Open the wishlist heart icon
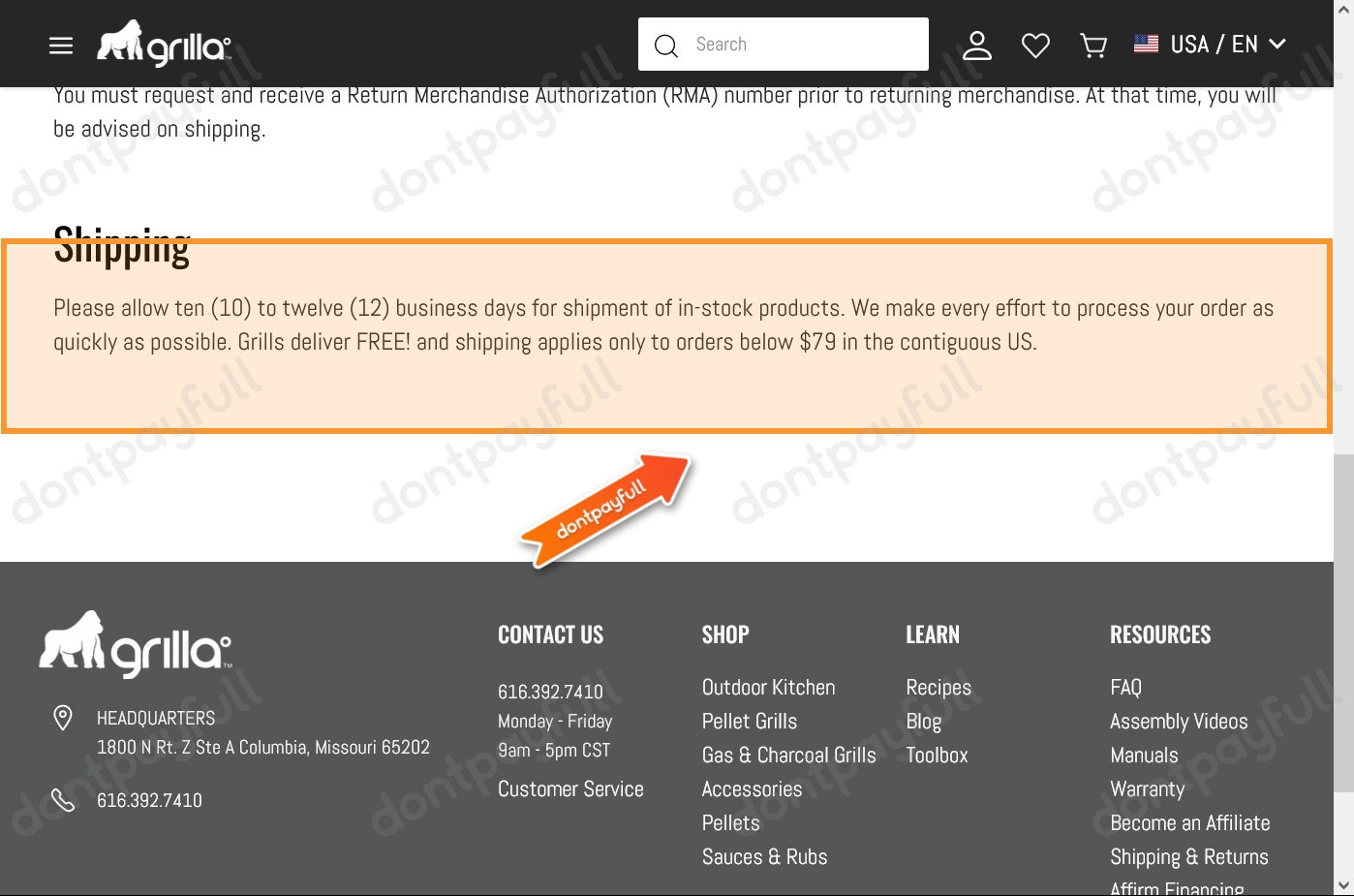1354x896 pixels. (1035, 45)
